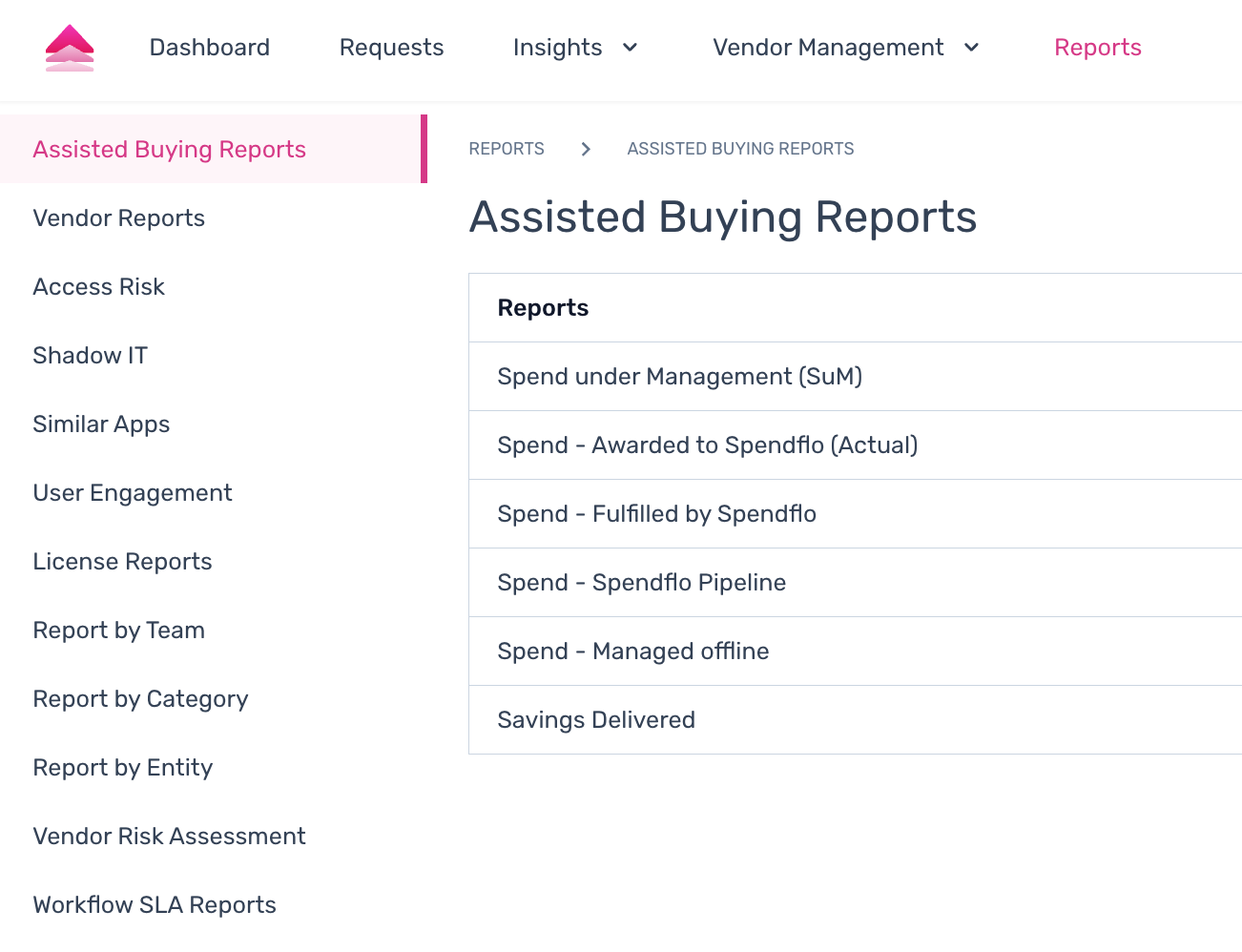This screenshot has height=952, width=1242.
Task: Expand the Insights dropdown chevron
Action: tap(630, 48)
